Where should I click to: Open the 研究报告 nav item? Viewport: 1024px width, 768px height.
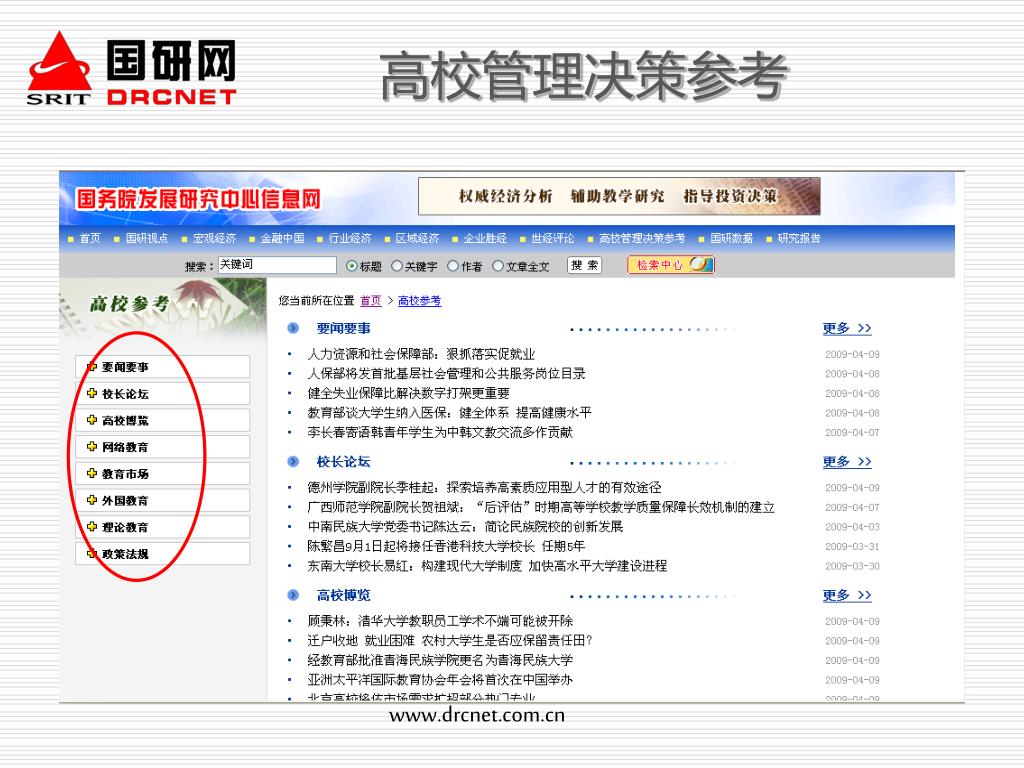(x=799, y=238)
